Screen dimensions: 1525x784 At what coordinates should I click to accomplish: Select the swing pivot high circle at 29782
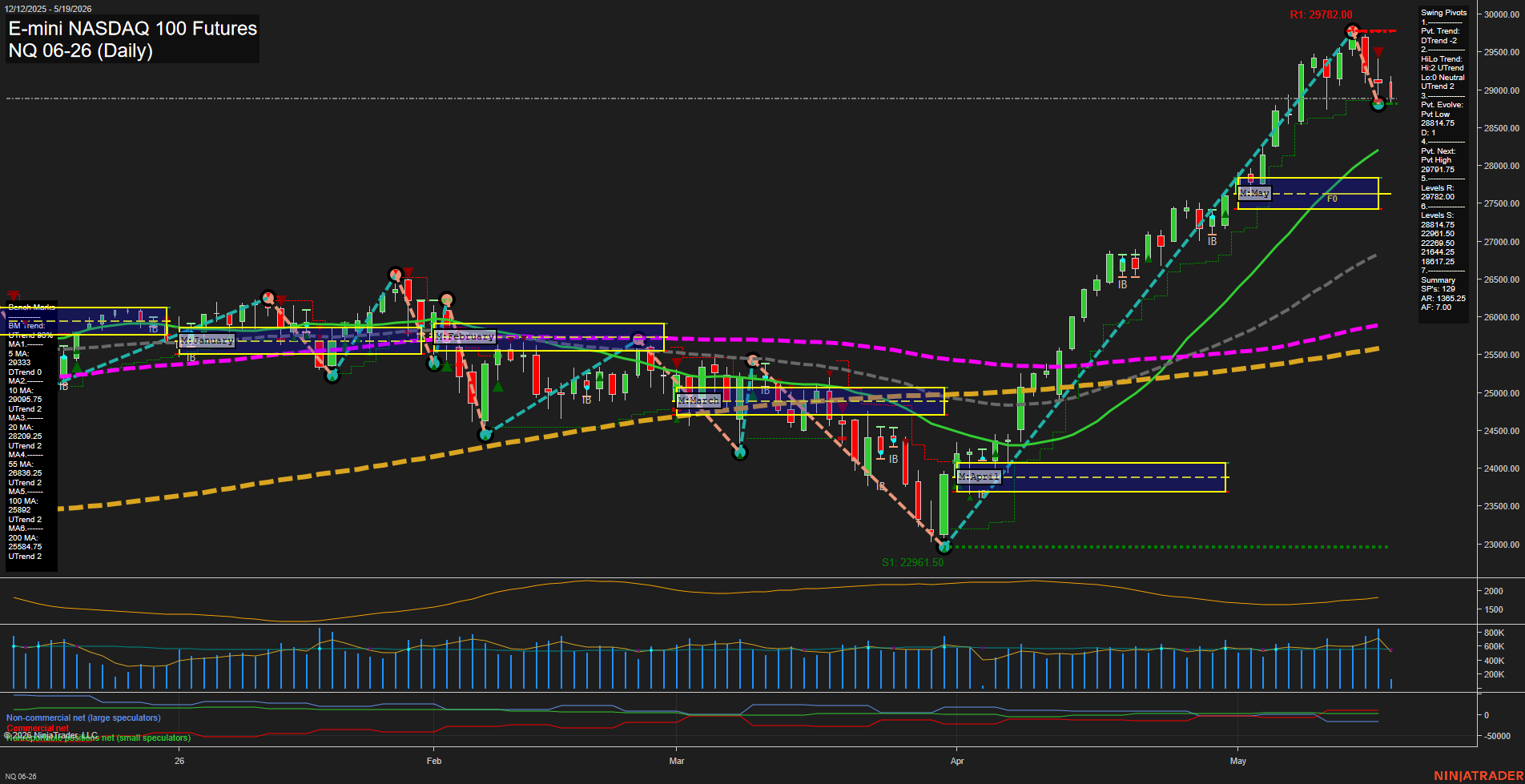coord(1353,32)
